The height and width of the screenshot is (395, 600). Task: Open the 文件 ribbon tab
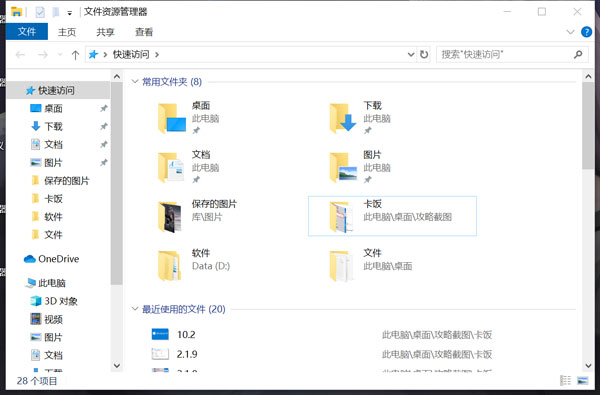click(27, 31)
